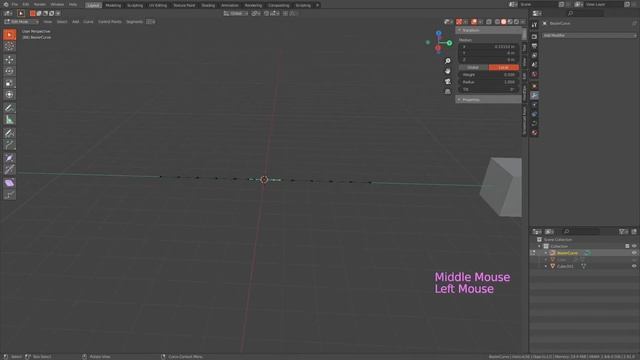640x360 pixels.
Task: Select Global transform space toggle
Action: (x=473, y=67)
